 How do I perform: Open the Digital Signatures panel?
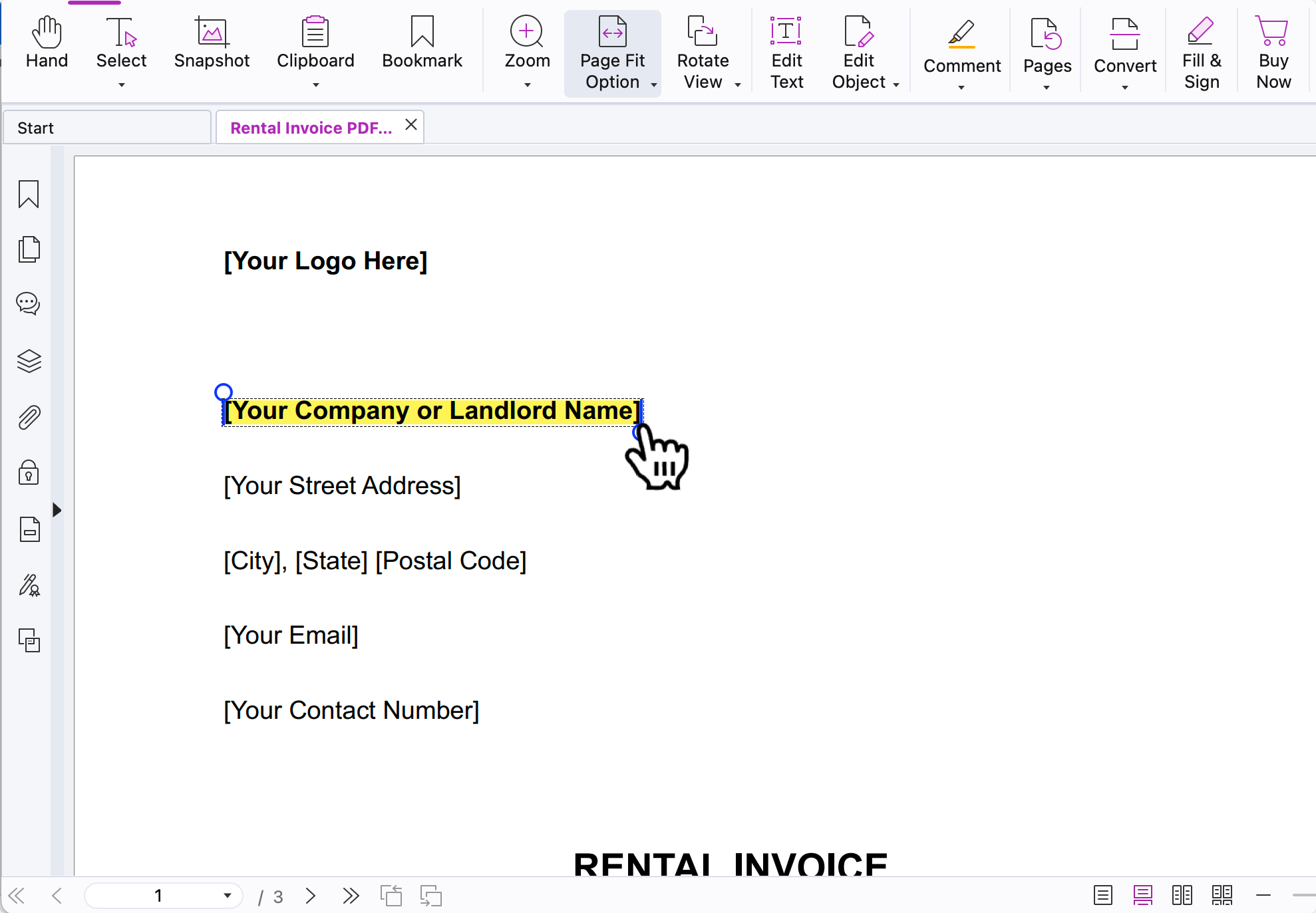point(29,585)
